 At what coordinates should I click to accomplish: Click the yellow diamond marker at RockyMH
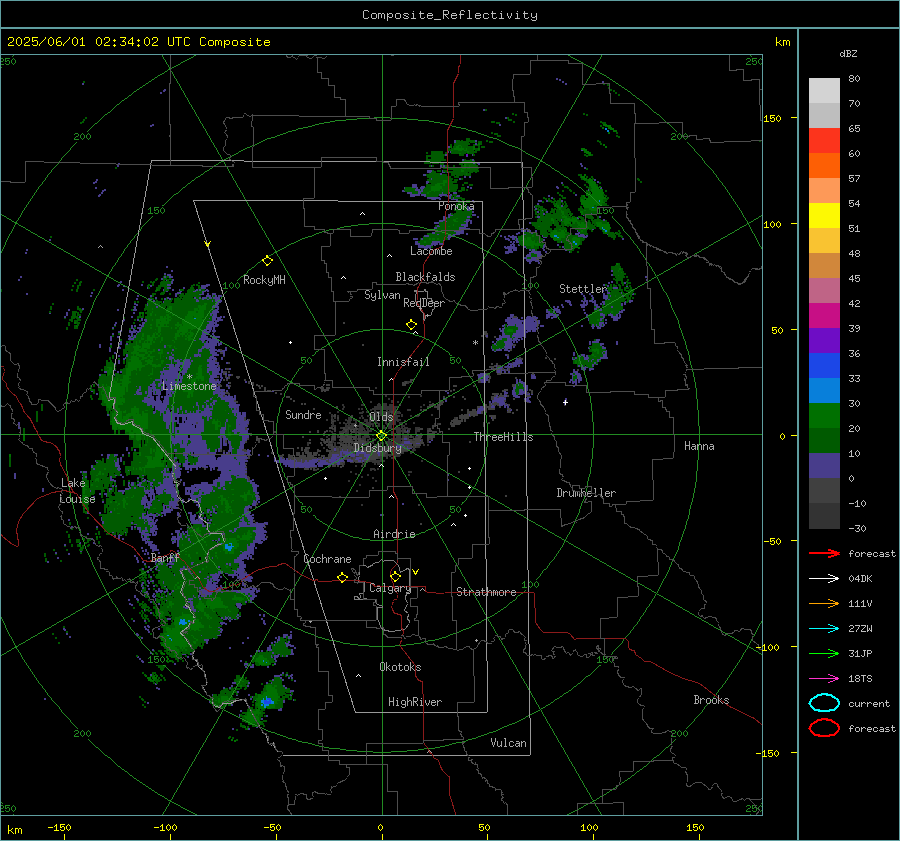[x=267, y=261]
